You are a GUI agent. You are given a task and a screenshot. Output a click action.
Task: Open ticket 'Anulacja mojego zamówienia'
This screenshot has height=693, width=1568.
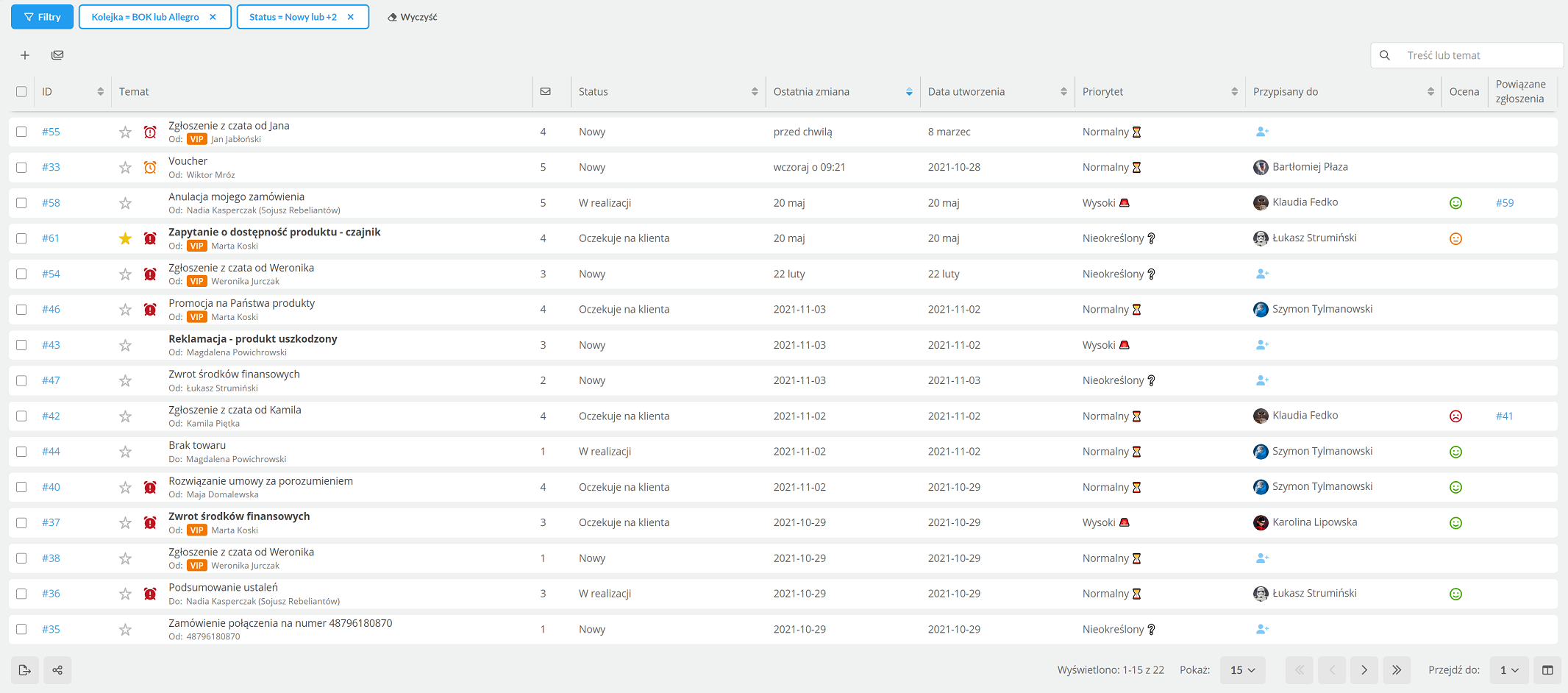236,197
